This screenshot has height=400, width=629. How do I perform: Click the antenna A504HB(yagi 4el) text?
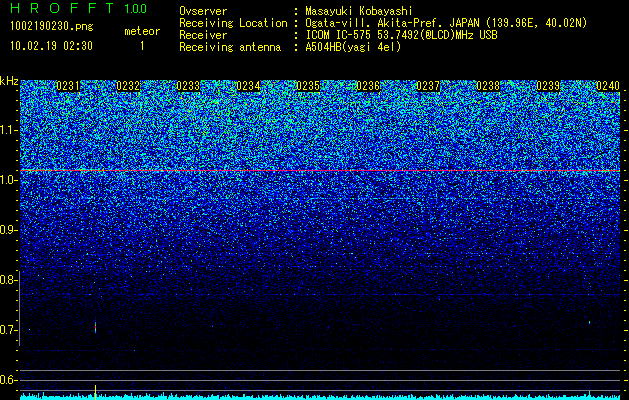coord(353,47)
